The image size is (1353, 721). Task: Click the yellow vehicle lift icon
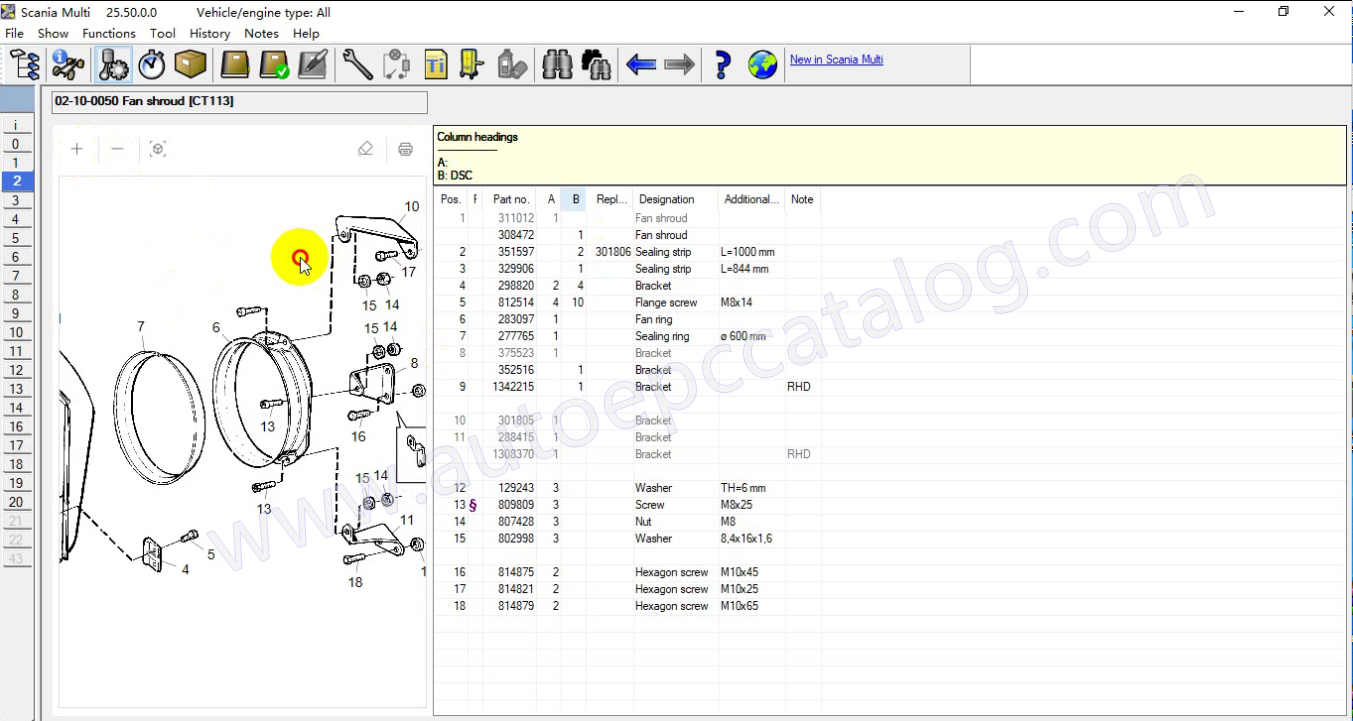[472, 65]
